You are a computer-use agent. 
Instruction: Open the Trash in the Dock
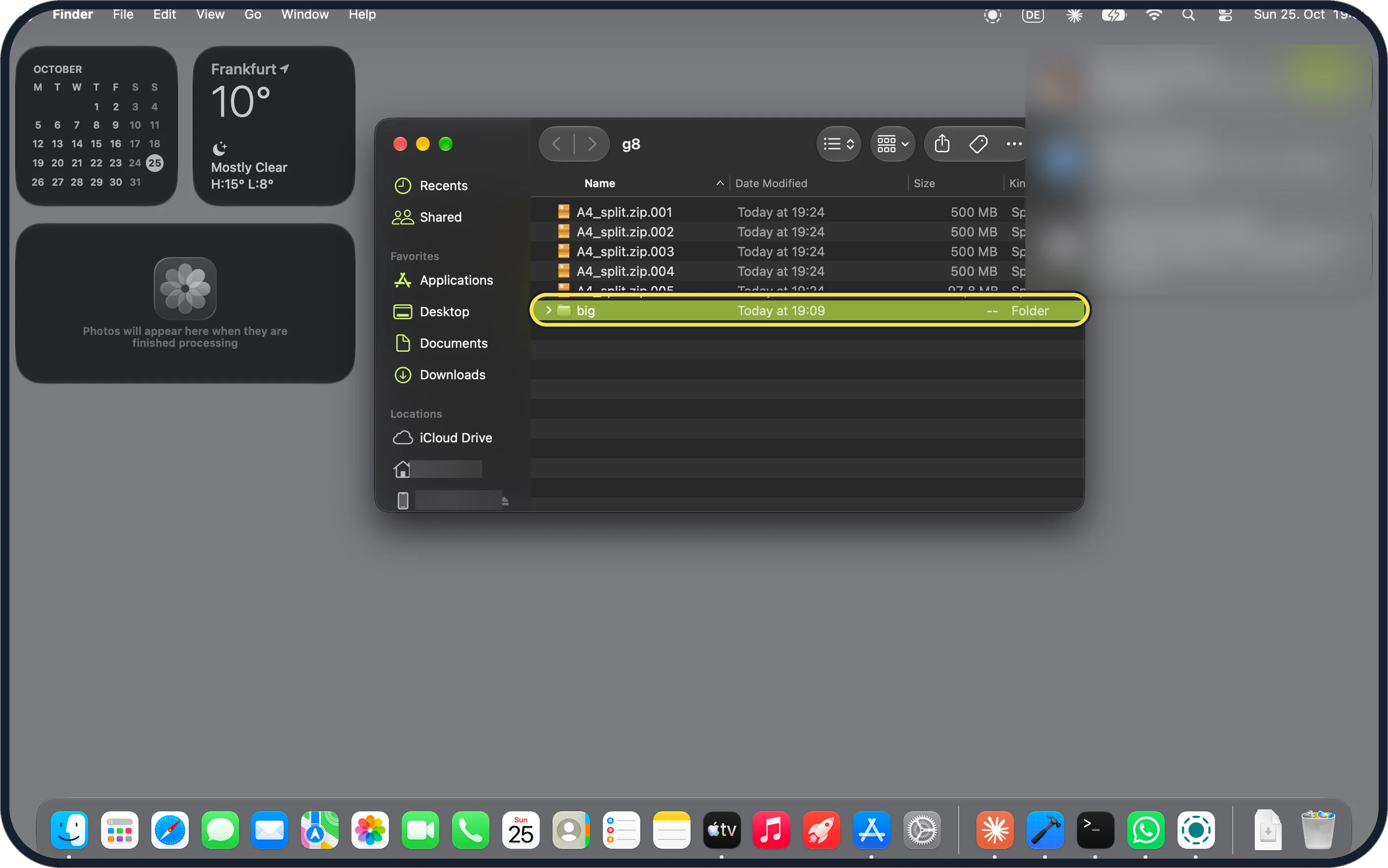coord(1318,830)
